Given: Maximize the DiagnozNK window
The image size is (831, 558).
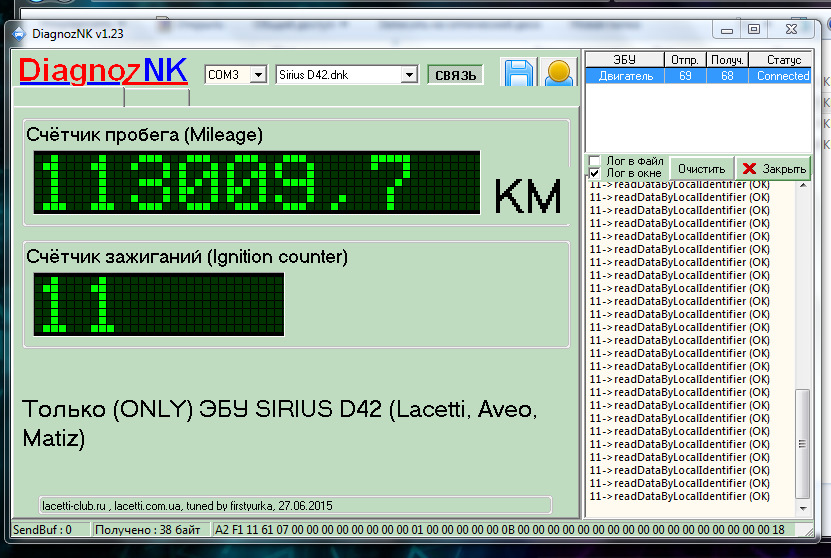Looking at the screenshot, I should pyautogui.click(x=754, y=30).
